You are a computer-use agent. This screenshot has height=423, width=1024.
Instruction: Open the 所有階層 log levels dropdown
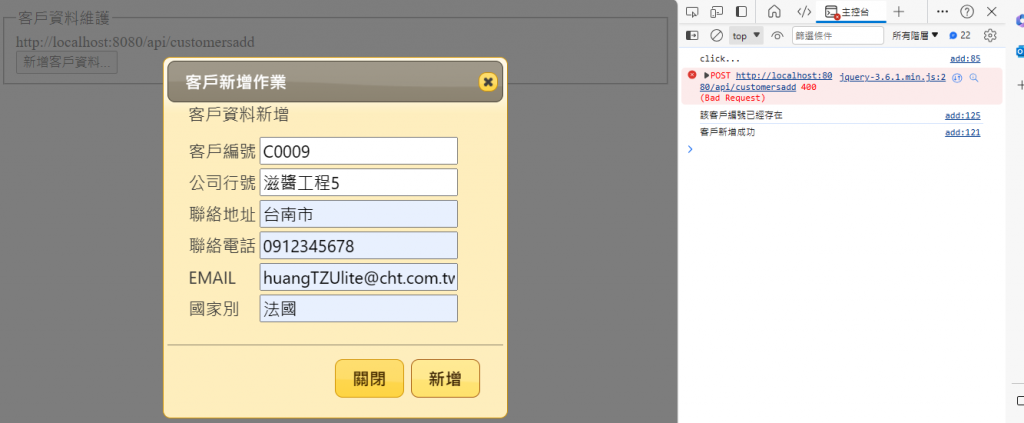916,35
